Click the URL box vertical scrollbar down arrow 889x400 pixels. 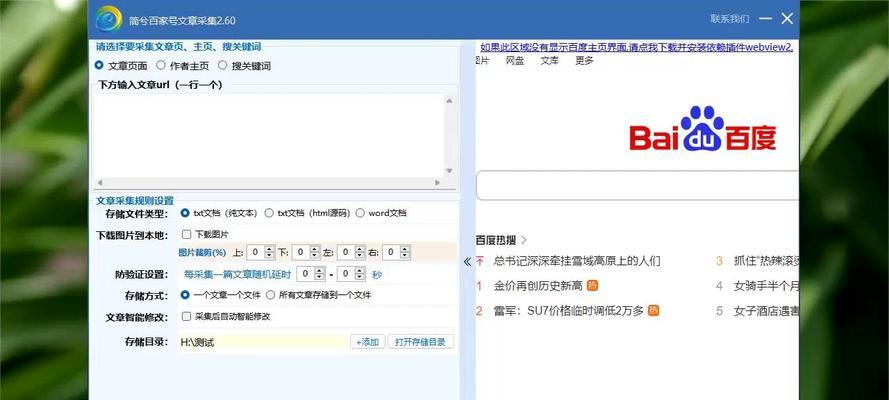[449, 171]
